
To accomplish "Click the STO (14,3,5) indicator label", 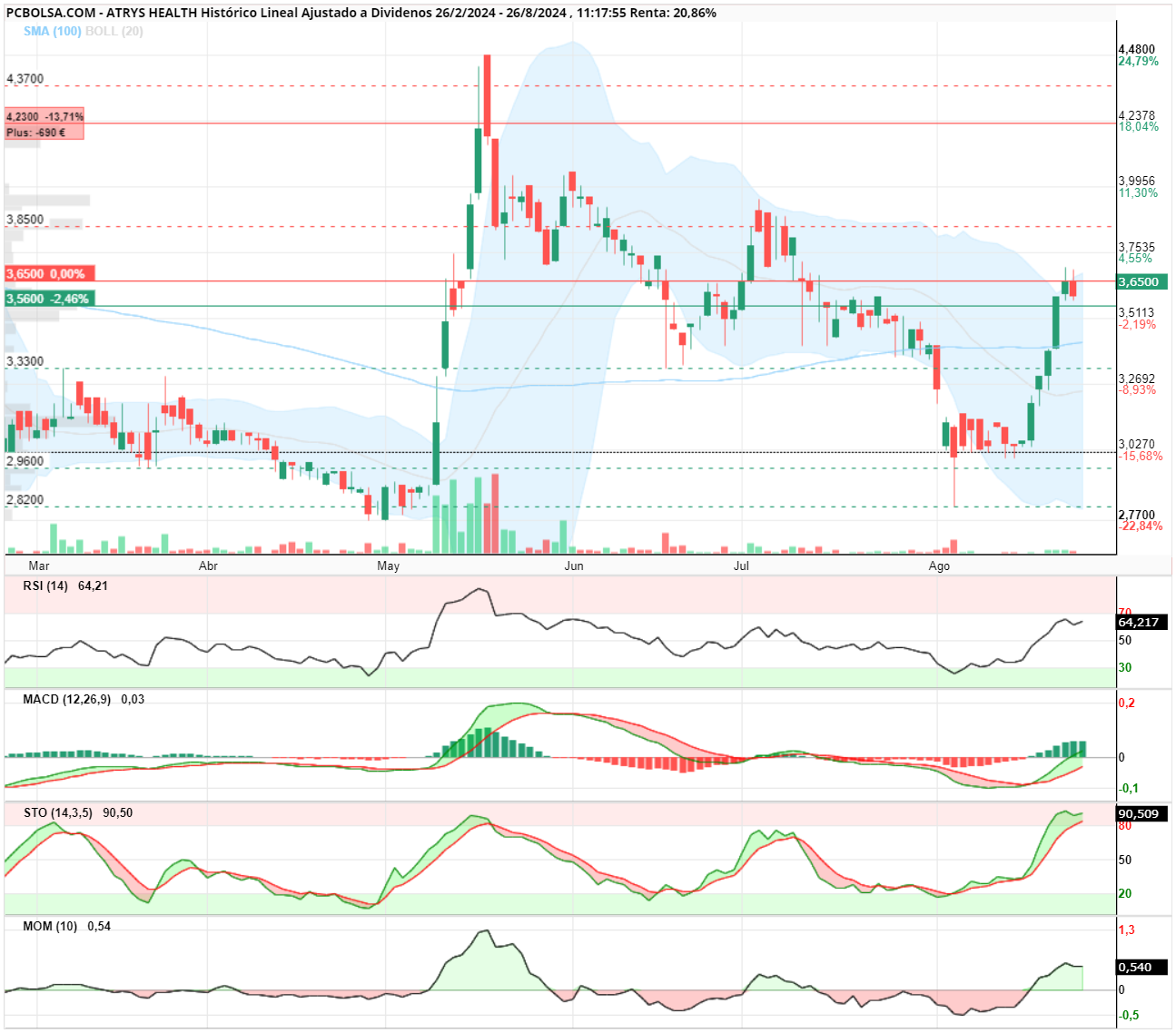I will point(58,812).
